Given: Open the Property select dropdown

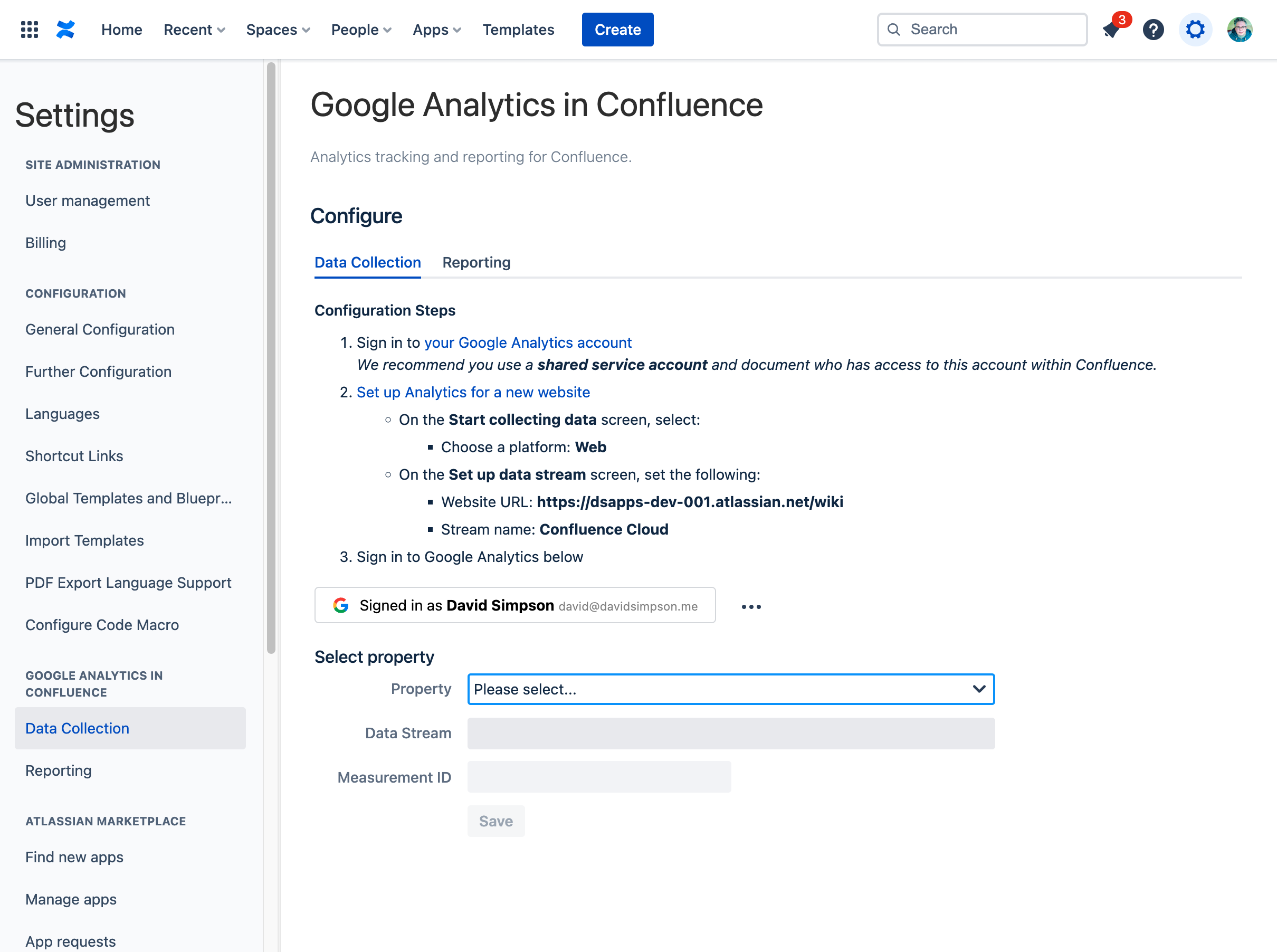Looking at the screenshot, I should pyautogui.click(x=731, y=689).
